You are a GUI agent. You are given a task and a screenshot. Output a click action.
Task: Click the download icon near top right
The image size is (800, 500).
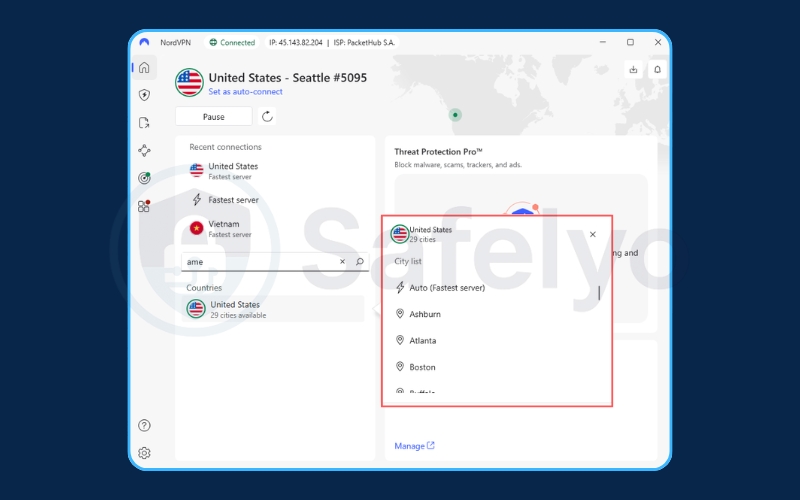pyautogui.click(x=633, y=69)
